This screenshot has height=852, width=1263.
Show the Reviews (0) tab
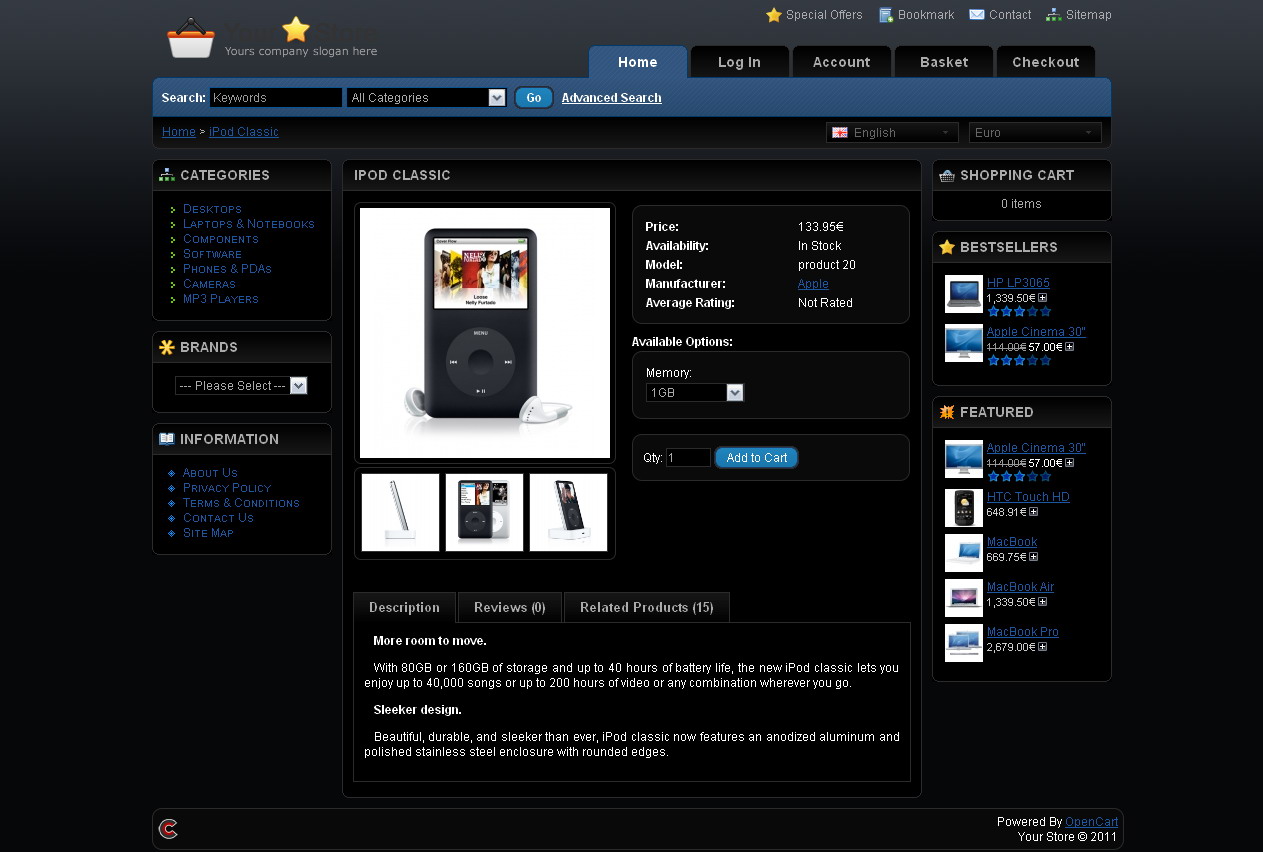[510, 607]
